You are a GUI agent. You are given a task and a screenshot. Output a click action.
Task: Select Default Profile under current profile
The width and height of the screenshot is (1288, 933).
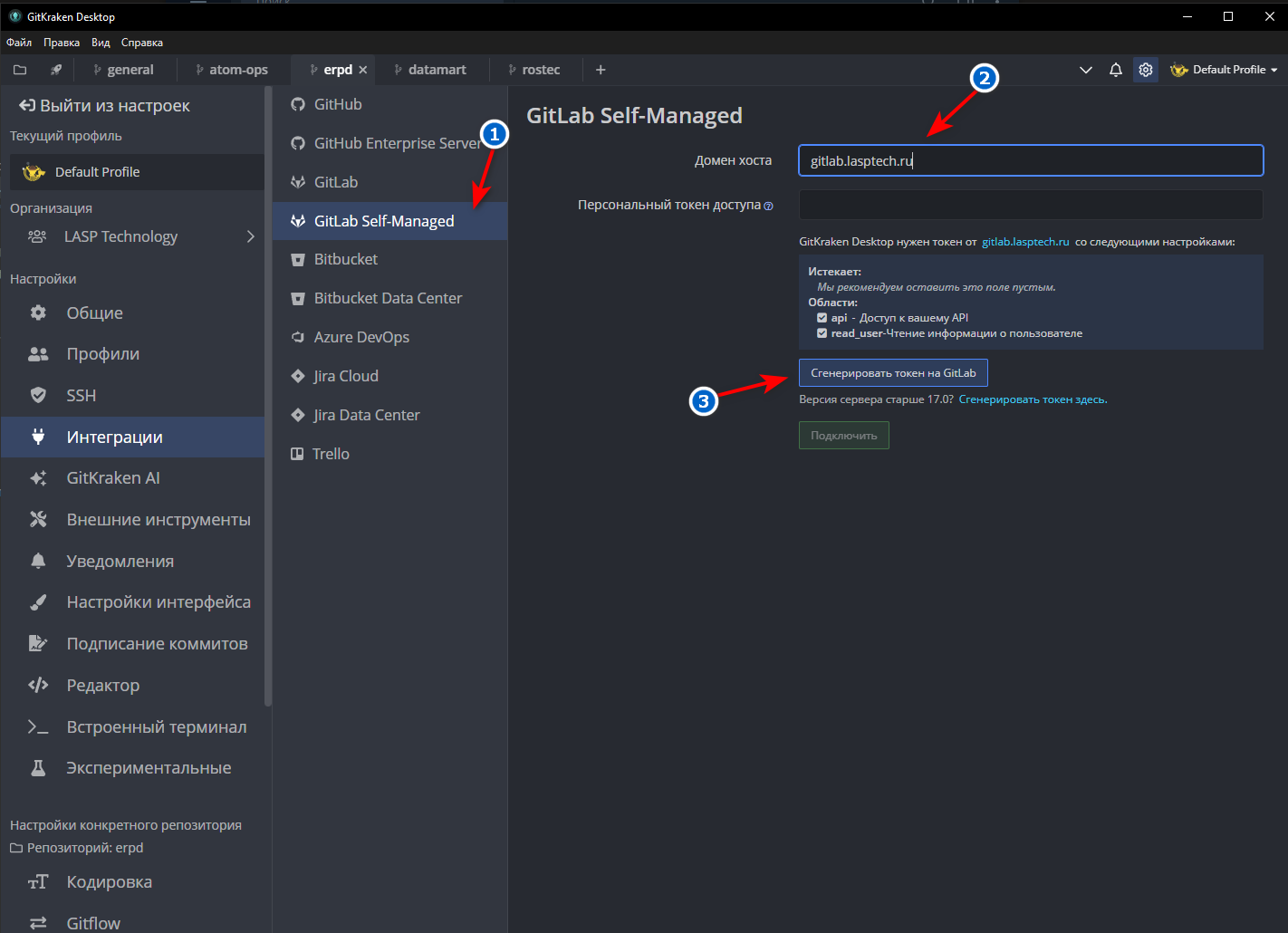pos(137,172)
